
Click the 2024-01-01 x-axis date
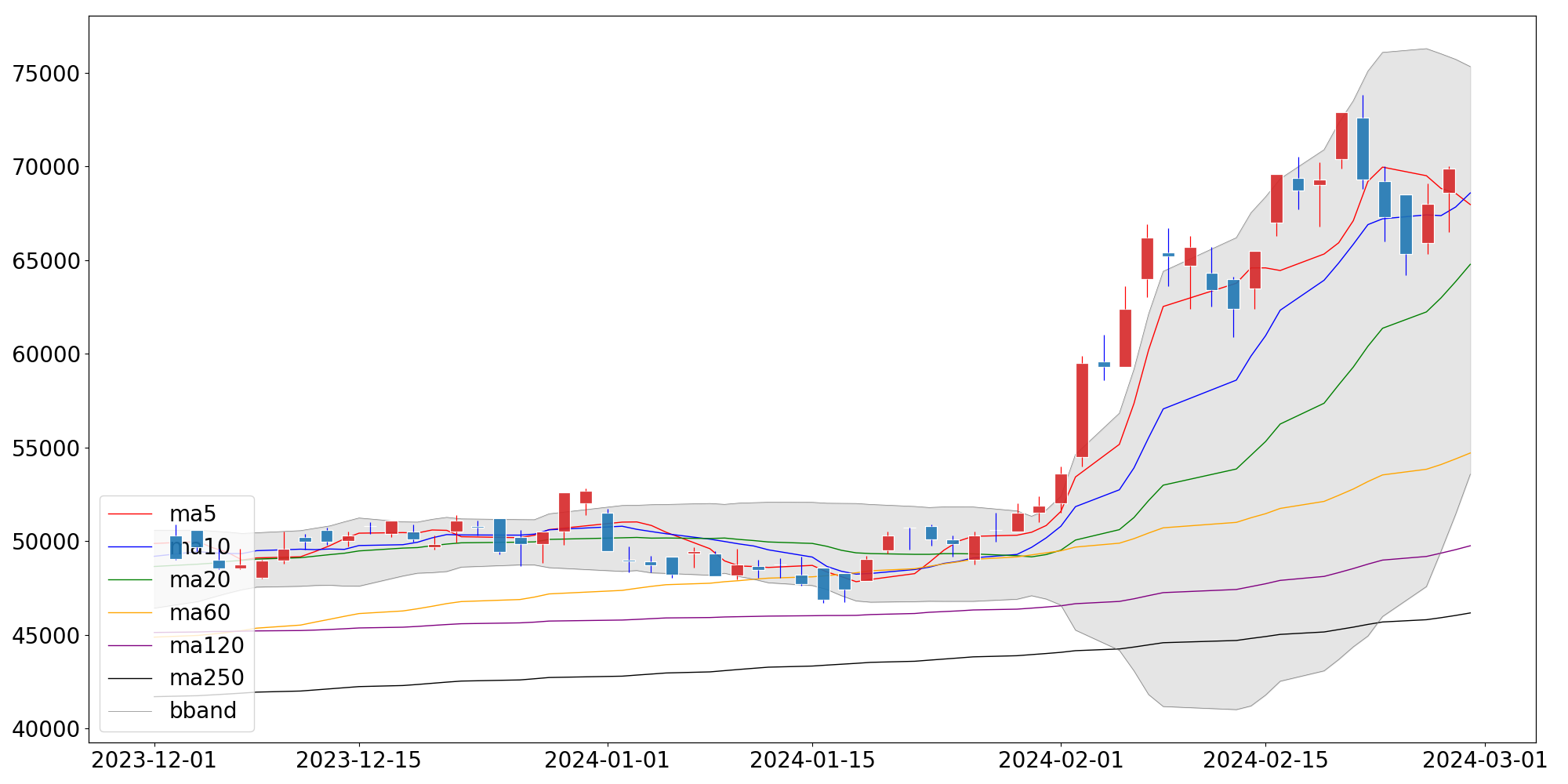tap(608, 760)
